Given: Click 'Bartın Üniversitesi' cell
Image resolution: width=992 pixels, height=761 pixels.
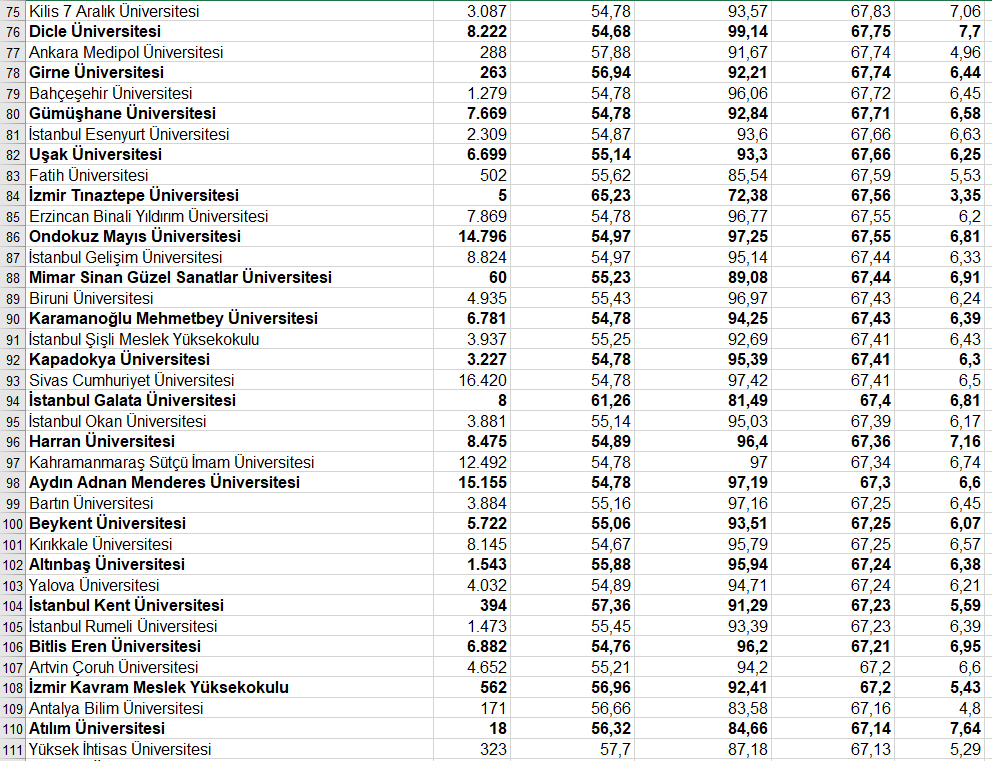Looking at the screenshot, I should coord(229,503).
